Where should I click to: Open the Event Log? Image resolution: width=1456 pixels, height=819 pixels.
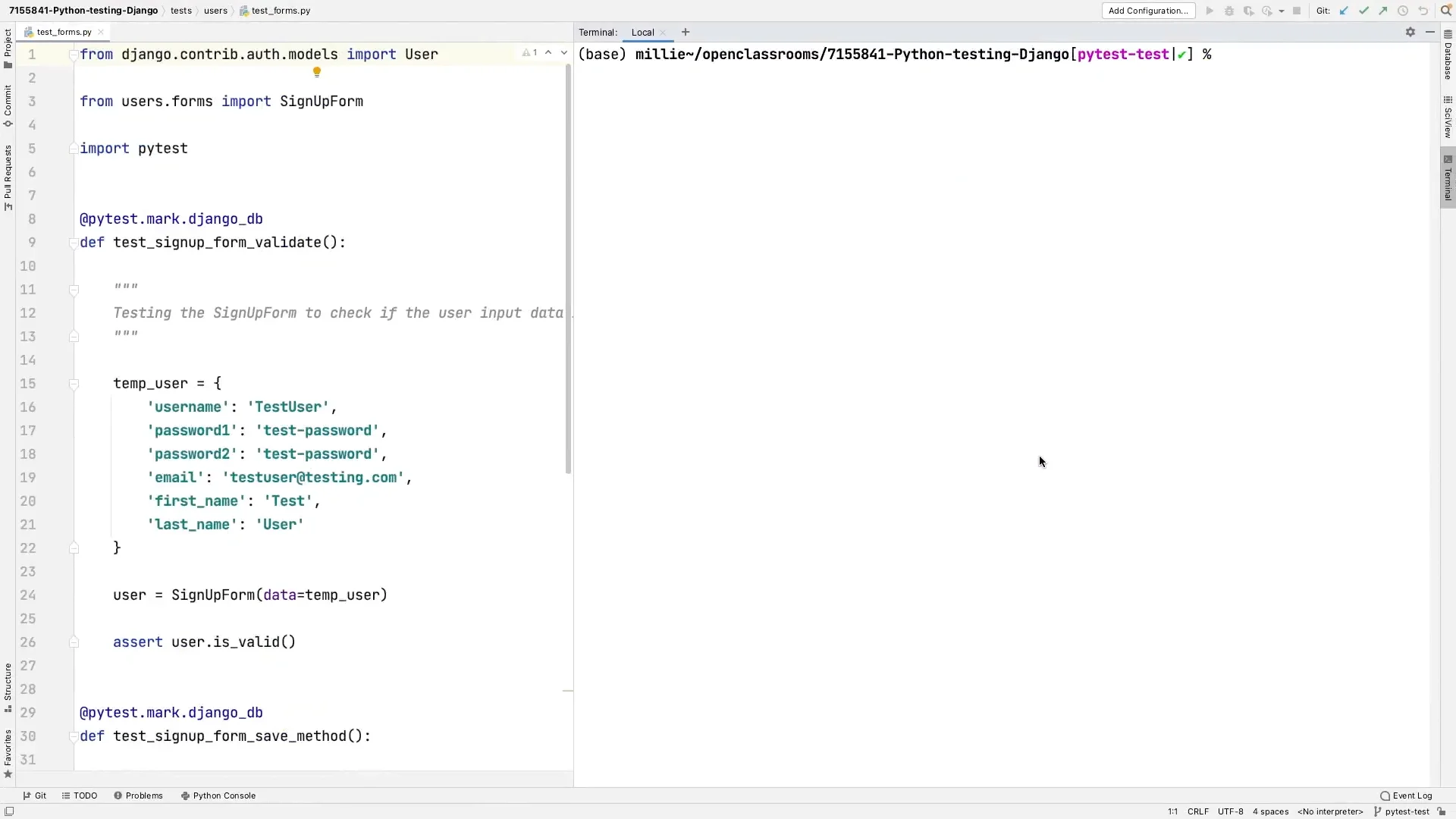pos(1406,795)
